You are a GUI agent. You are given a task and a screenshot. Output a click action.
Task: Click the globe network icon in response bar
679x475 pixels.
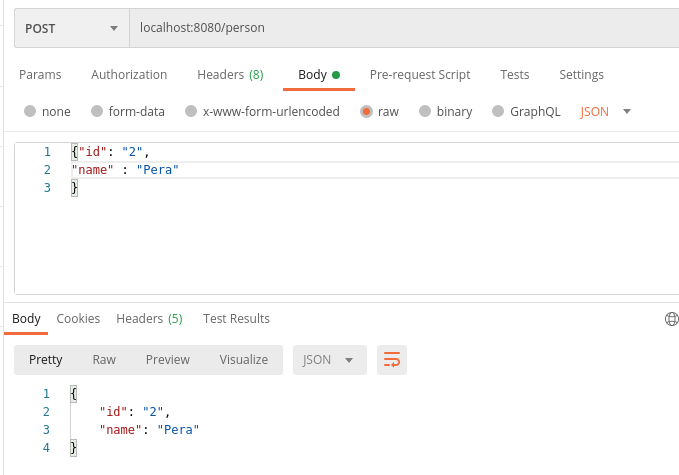pyautogui.click(x=672, y=319)
